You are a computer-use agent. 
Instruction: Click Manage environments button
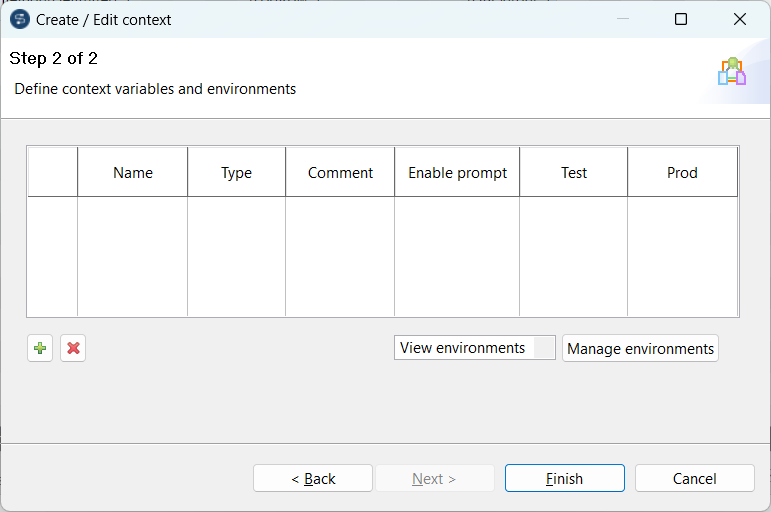(640, 348)
